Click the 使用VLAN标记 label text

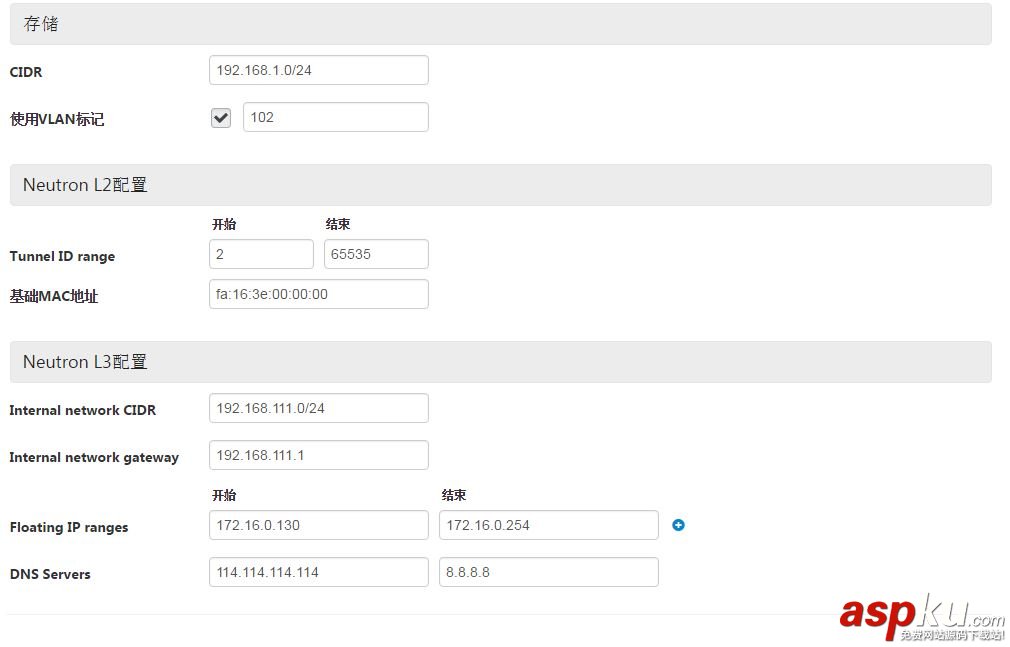click(57, 119)
